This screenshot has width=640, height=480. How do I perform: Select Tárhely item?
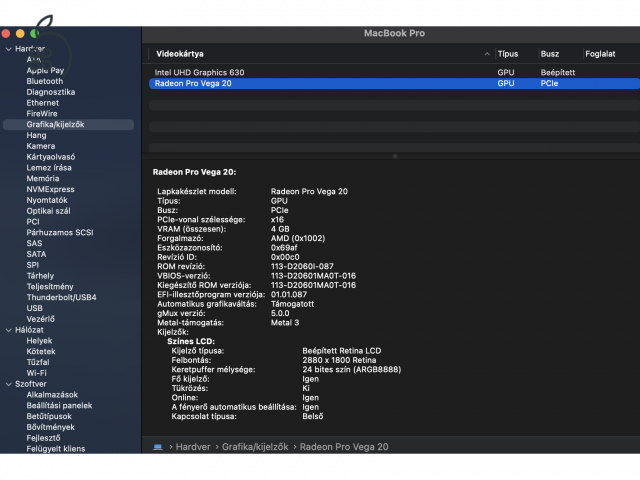pos(40,276)
